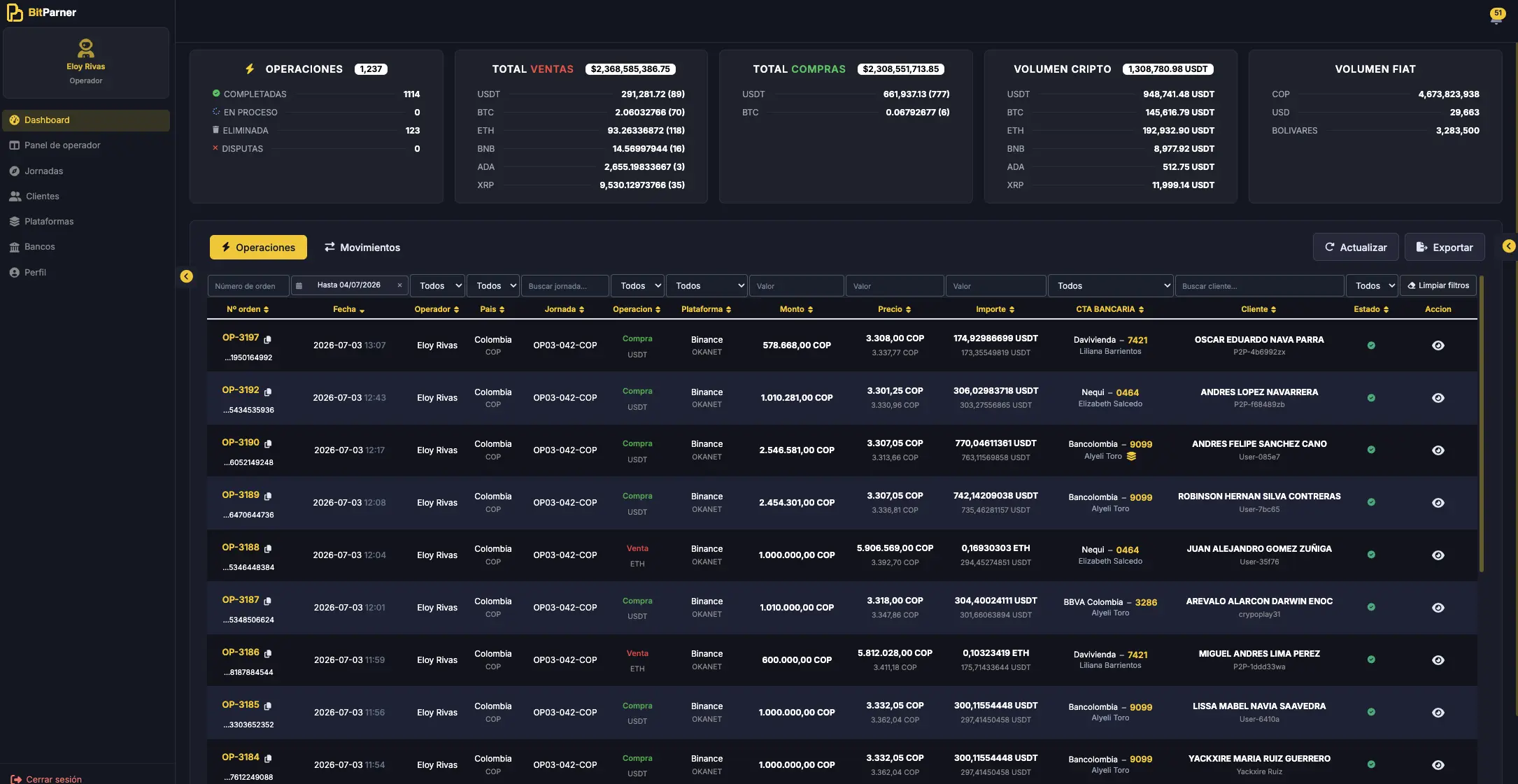This screenshot has height=784, width=1518.
Task: Click Actualizar button
Action: 1356,248
